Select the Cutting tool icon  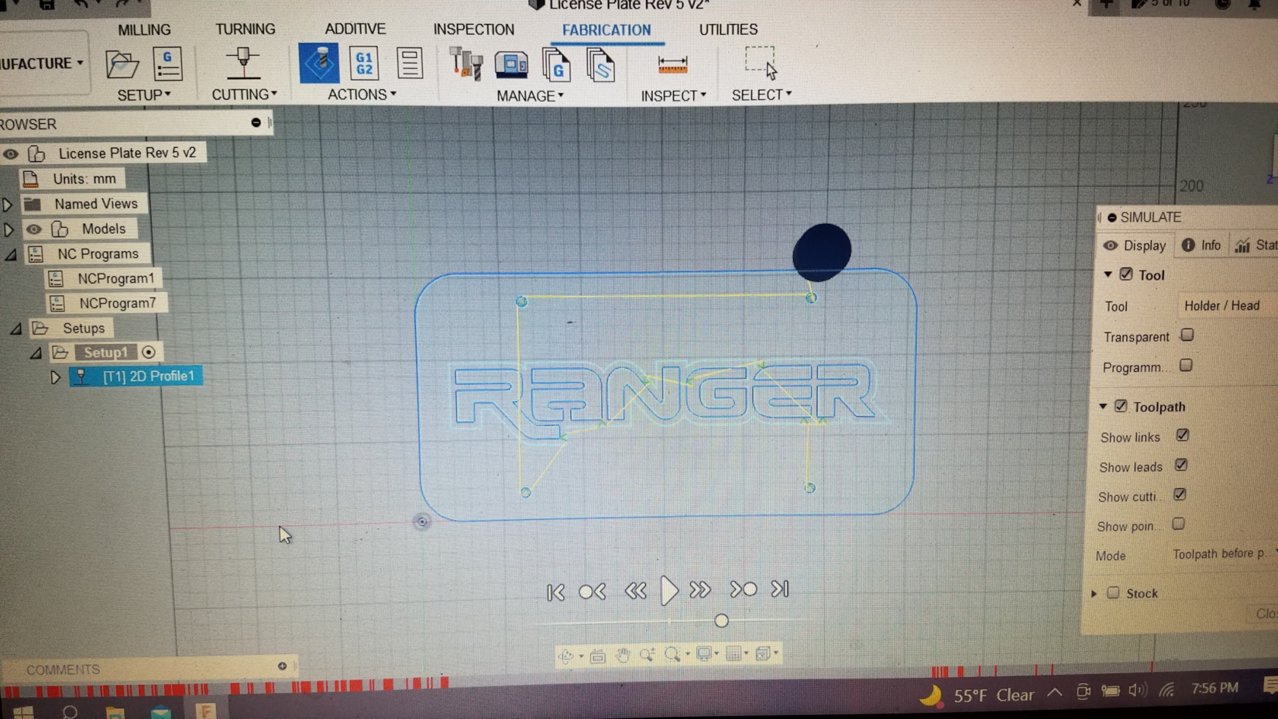pyautogui.click(x=242, y=64)
